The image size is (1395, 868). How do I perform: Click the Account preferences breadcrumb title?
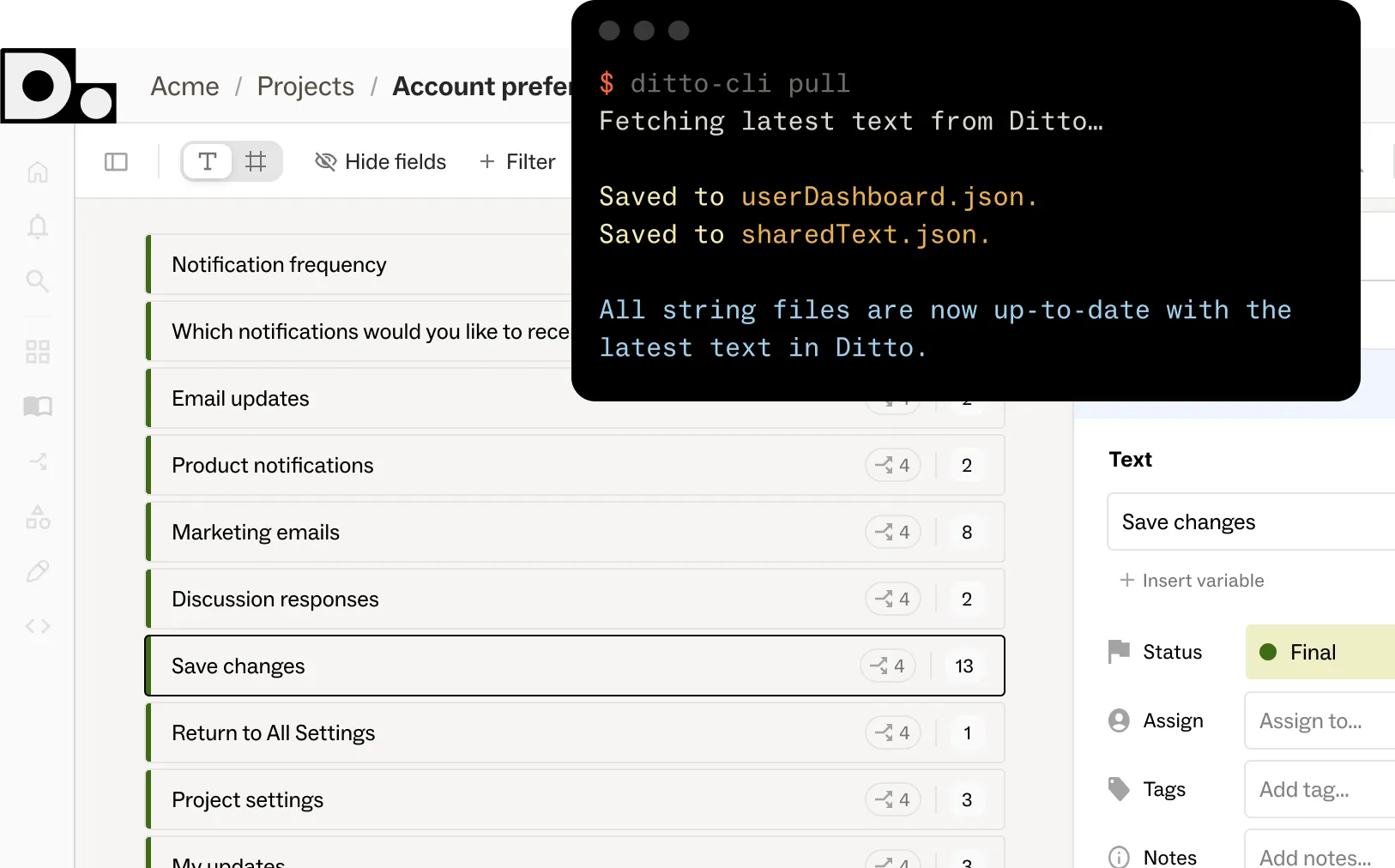point(481,86)
